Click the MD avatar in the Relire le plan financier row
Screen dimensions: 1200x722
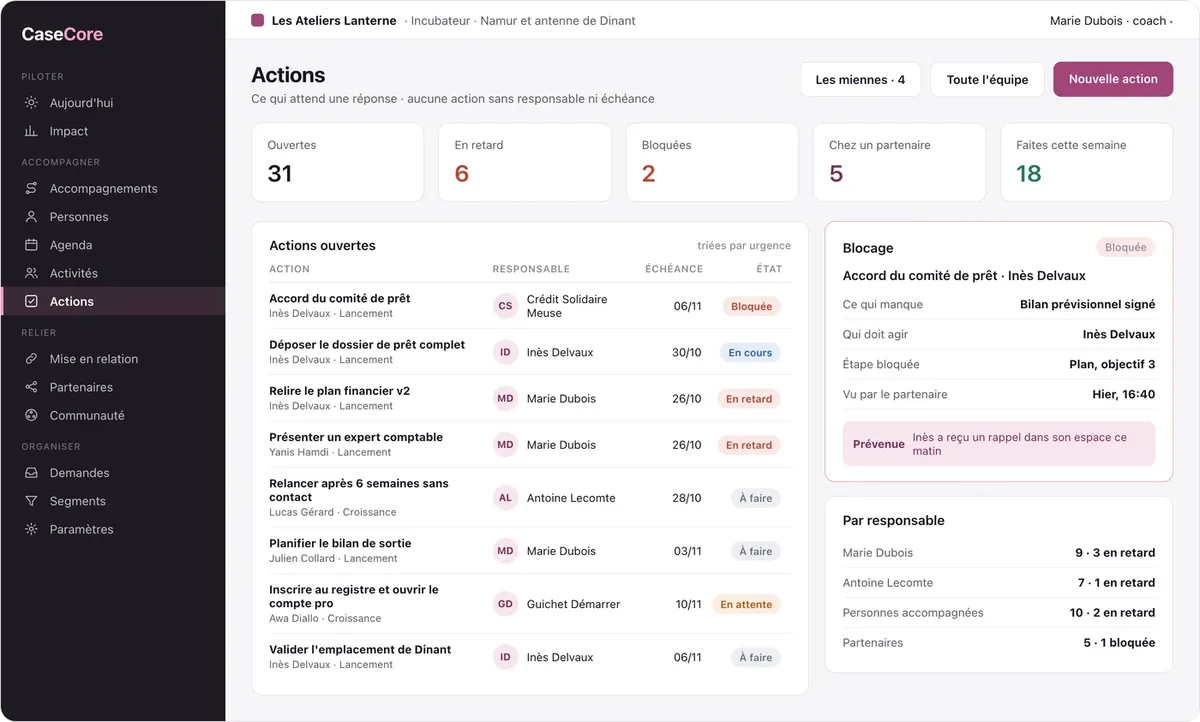(505, 398)
